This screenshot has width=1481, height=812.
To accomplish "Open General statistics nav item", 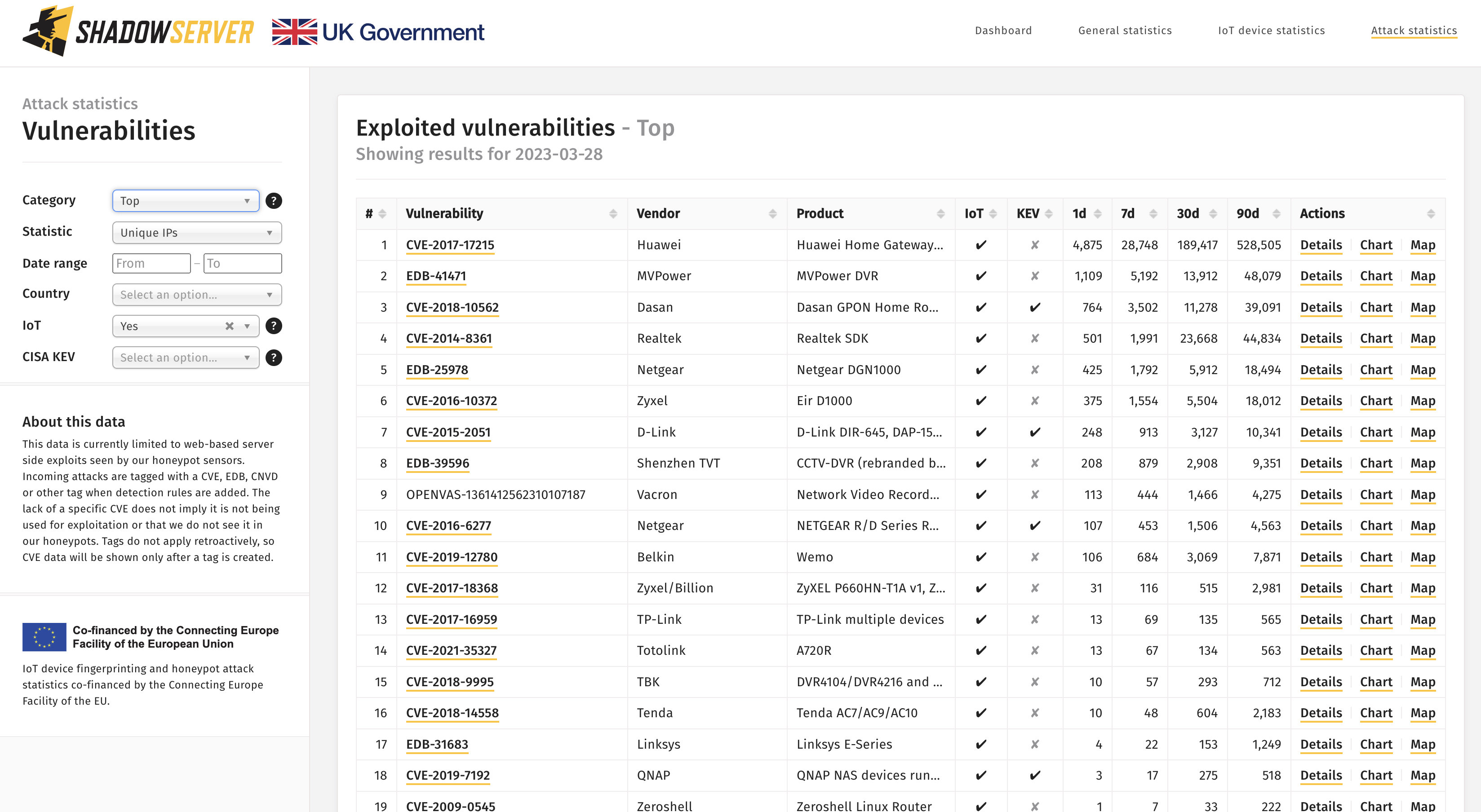I will [x=1125, y=31].
